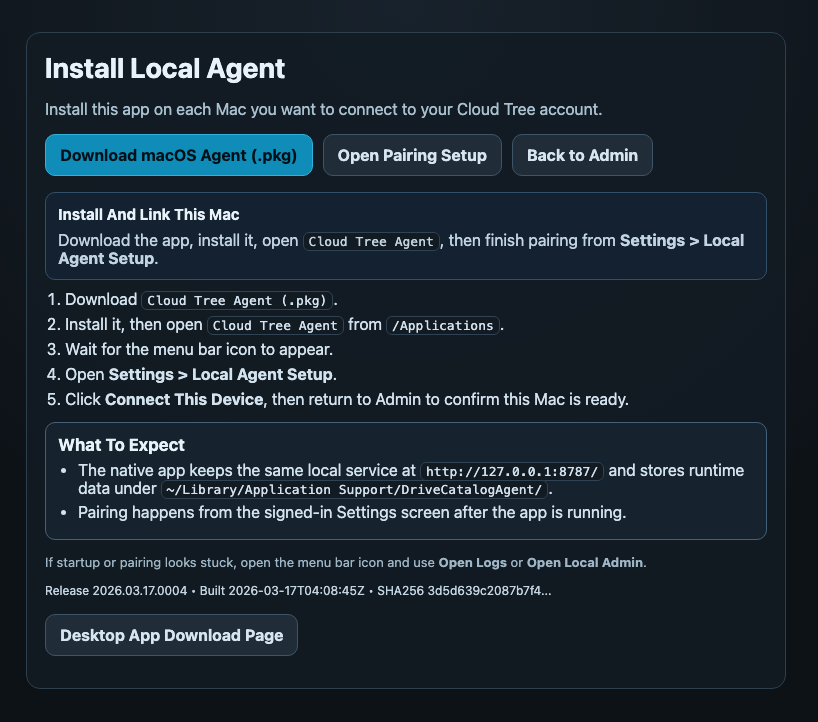Image resolution: width=818 pixels, height=722 pixels.
Task: Go Back to Admin
Action: pos(582,155)
